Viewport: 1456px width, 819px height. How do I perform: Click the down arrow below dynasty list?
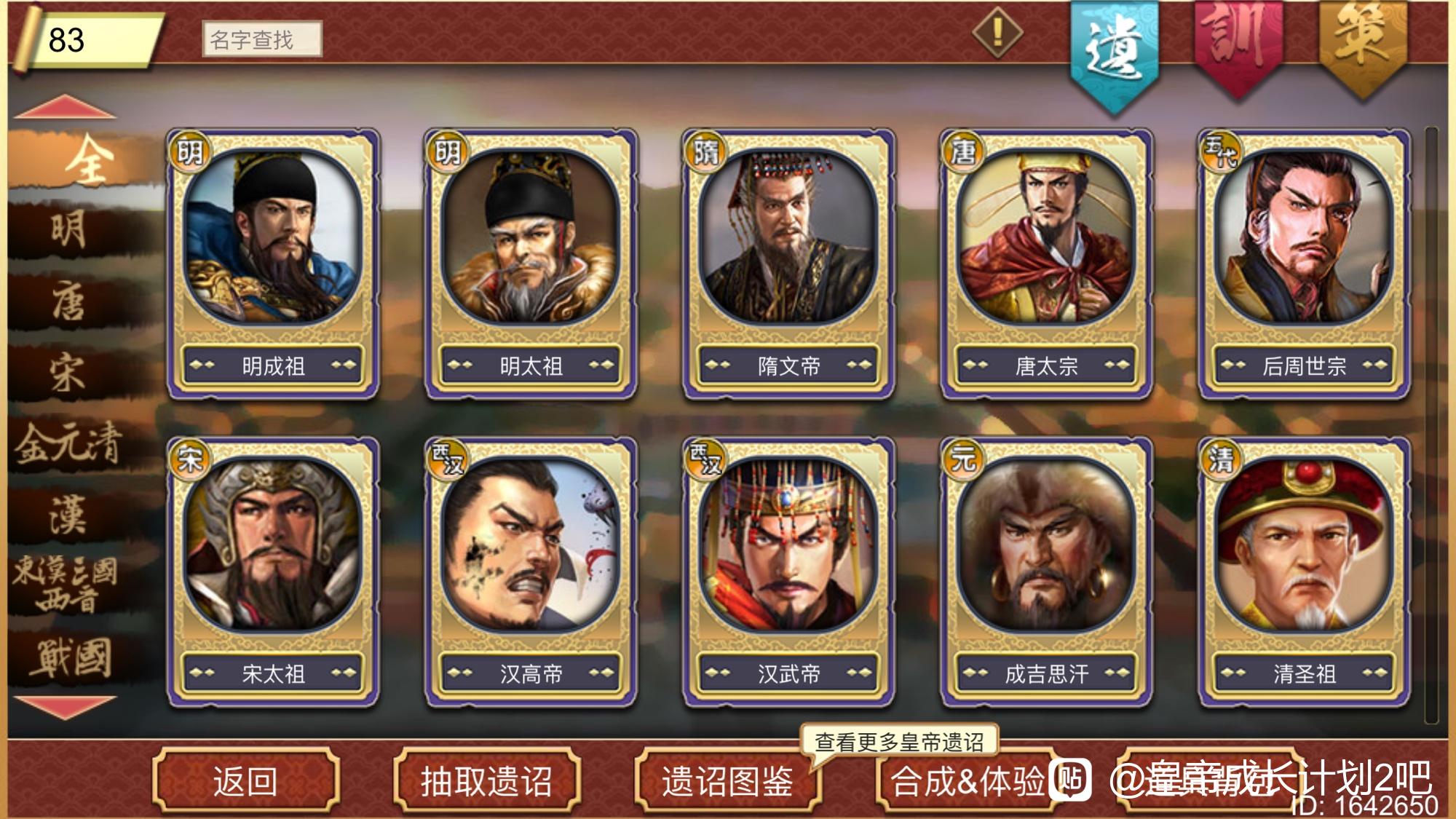tap(65, 707)
